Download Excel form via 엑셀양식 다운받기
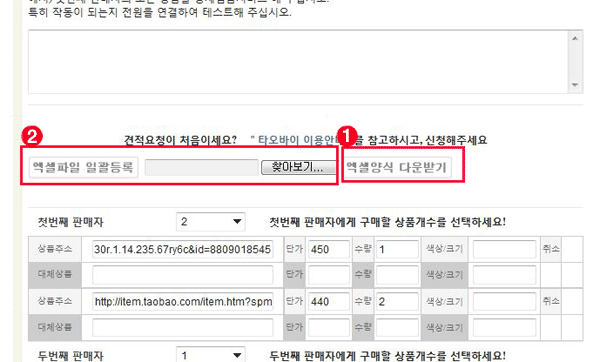Viewport: 600px width, 362px height. pyautogui.click(x=397, y=167)
